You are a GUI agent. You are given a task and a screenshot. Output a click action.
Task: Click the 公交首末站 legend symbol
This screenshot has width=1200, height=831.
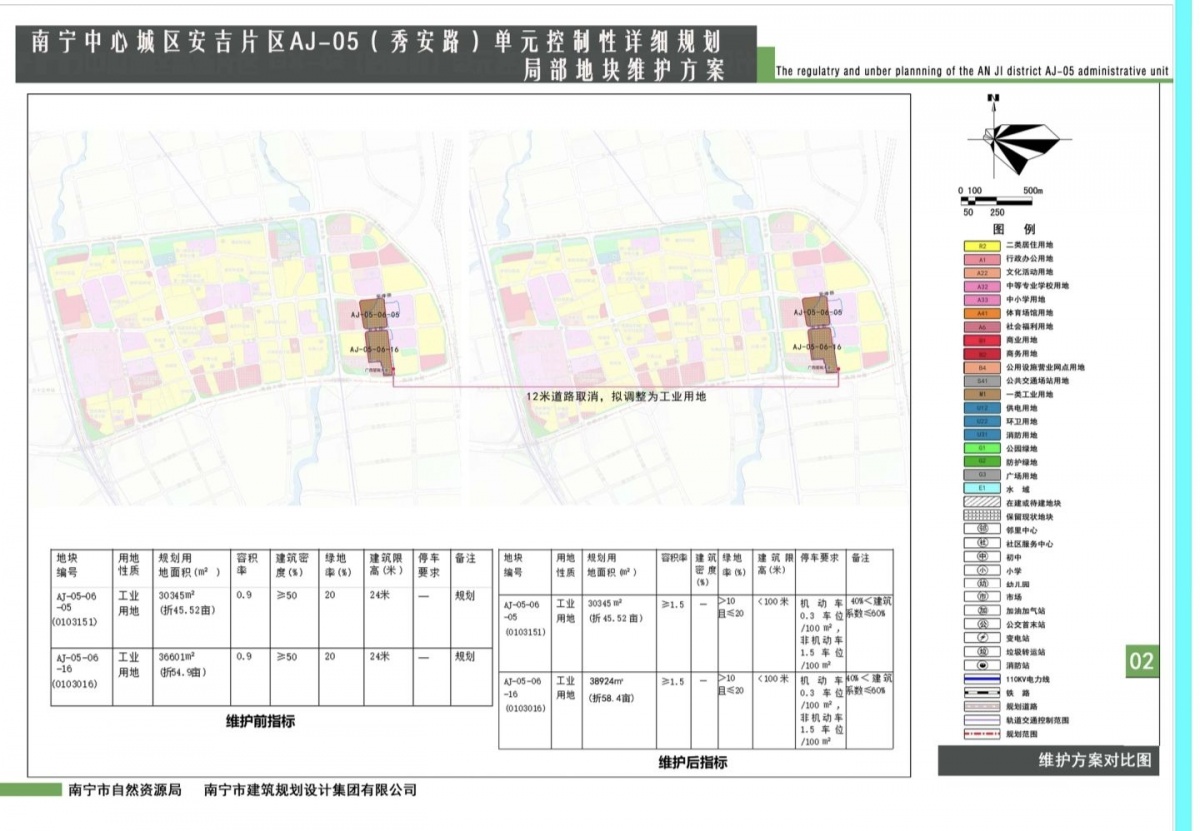pyautogui.click(x=984, y=623)
